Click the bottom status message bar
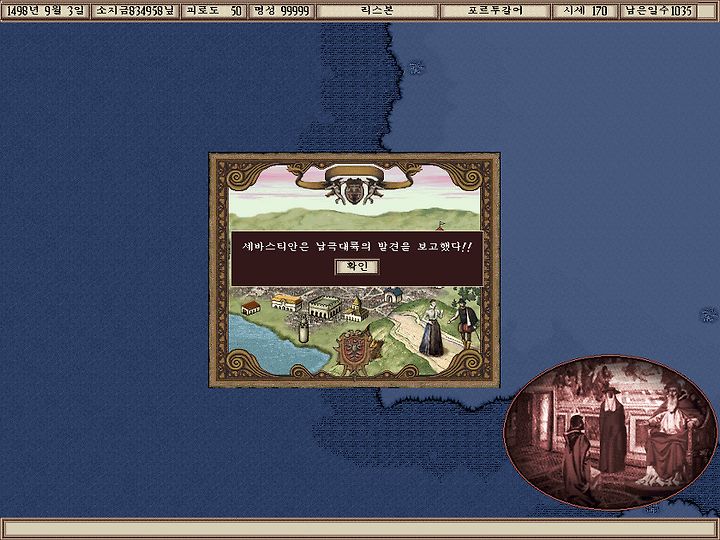This screenshot has width=720, height=540. click(360, 529)
